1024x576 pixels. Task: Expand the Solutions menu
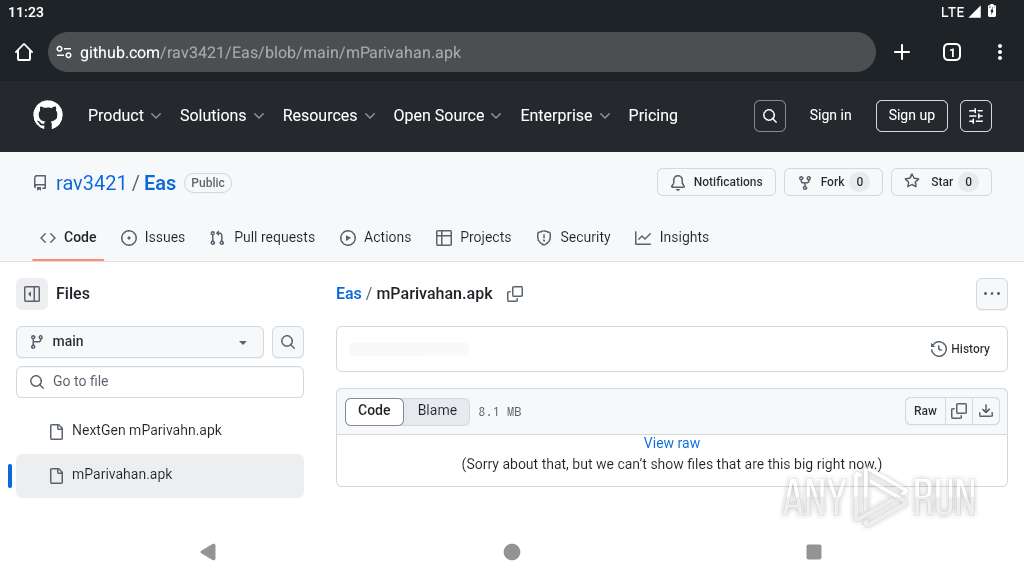point(222,116)
